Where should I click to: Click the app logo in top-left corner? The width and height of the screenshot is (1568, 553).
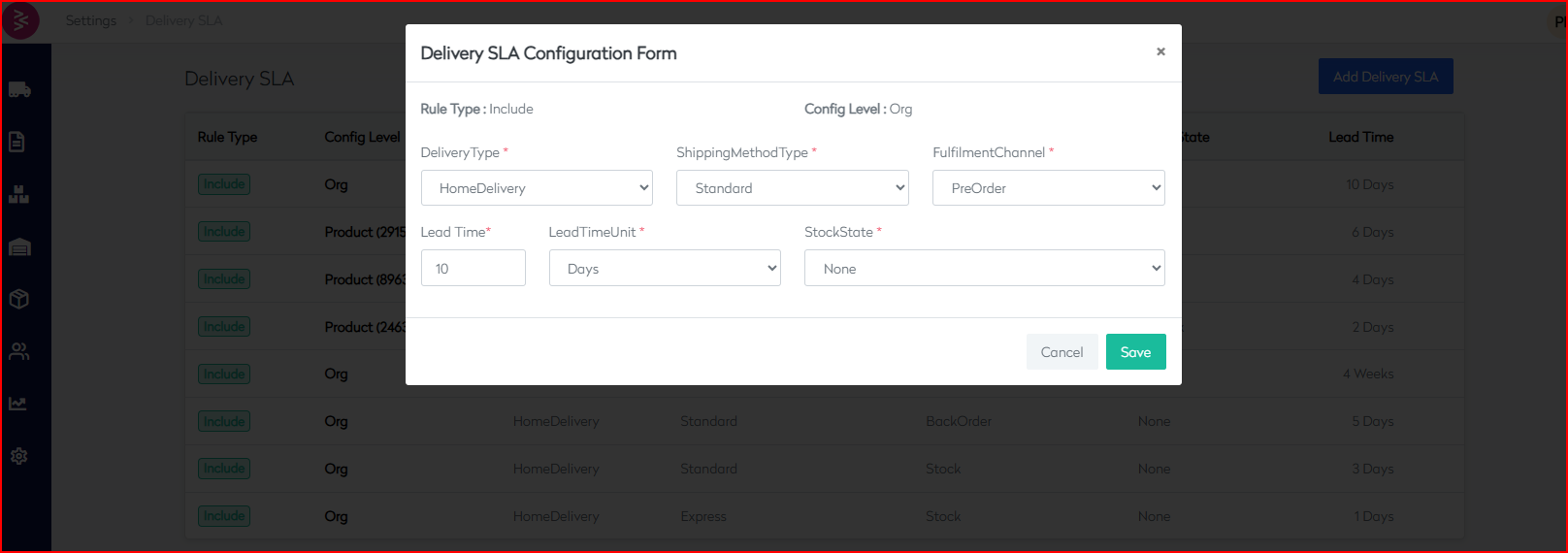pos(20,20)
